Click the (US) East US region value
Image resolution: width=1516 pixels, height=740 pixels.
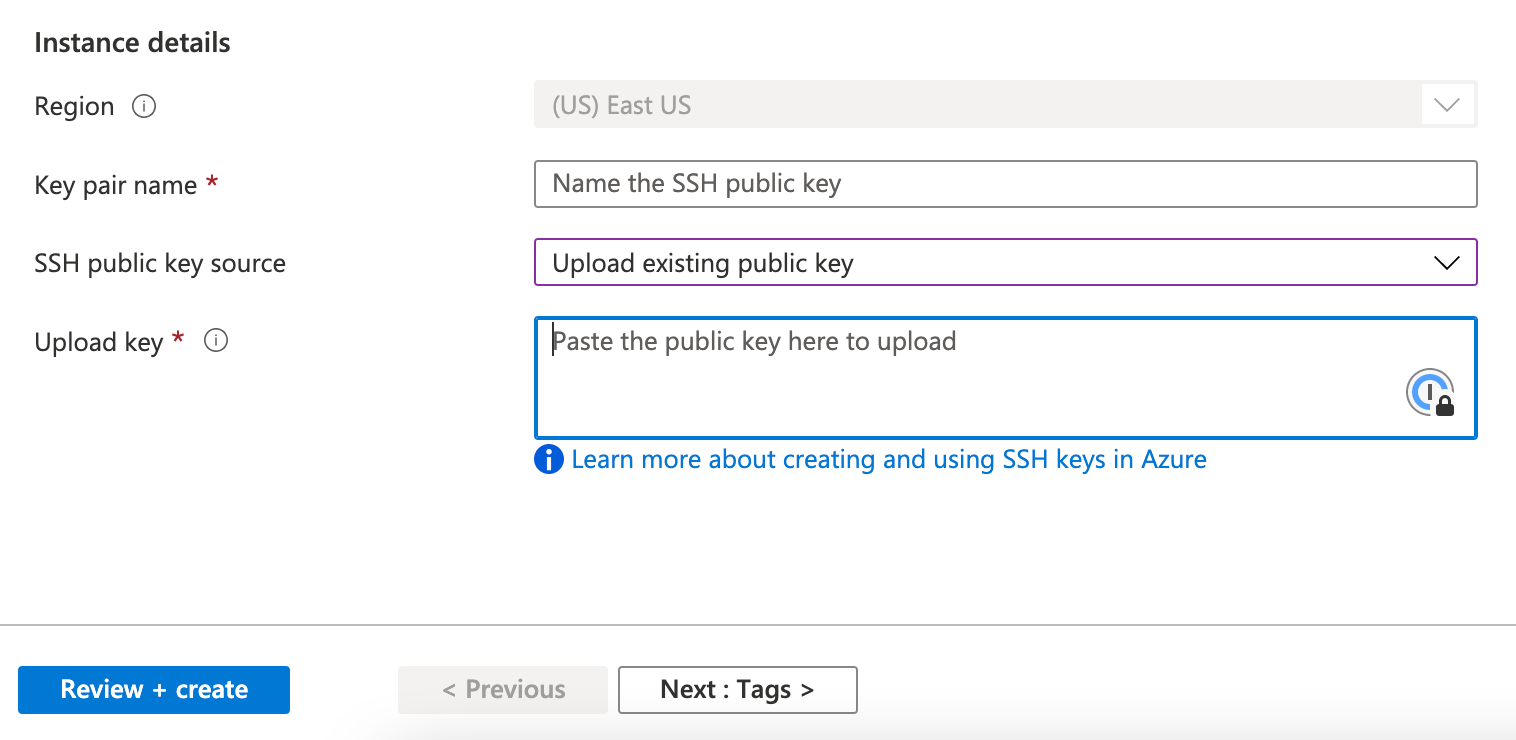pos(622,104)
